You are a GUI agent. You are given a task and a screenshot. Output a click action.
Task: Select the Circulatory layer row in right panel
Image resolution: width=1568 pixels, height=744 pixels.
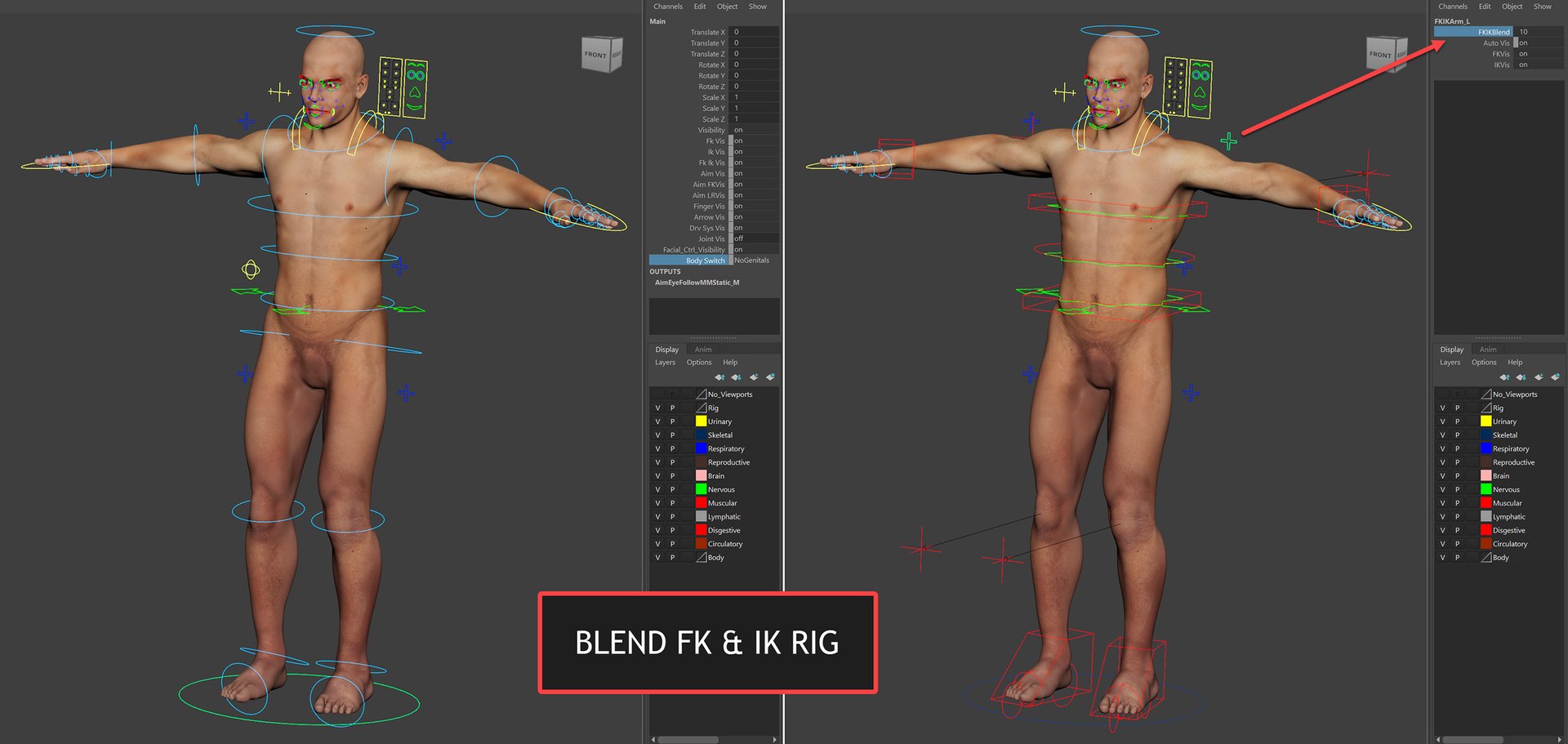pyautogui.click(x=1499, y=544)
